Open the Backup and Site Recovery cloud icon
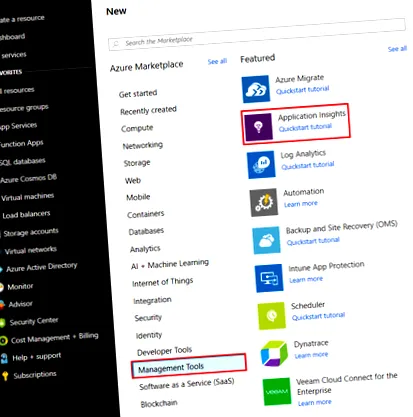The image size is (413, 417). click(266, 240)
